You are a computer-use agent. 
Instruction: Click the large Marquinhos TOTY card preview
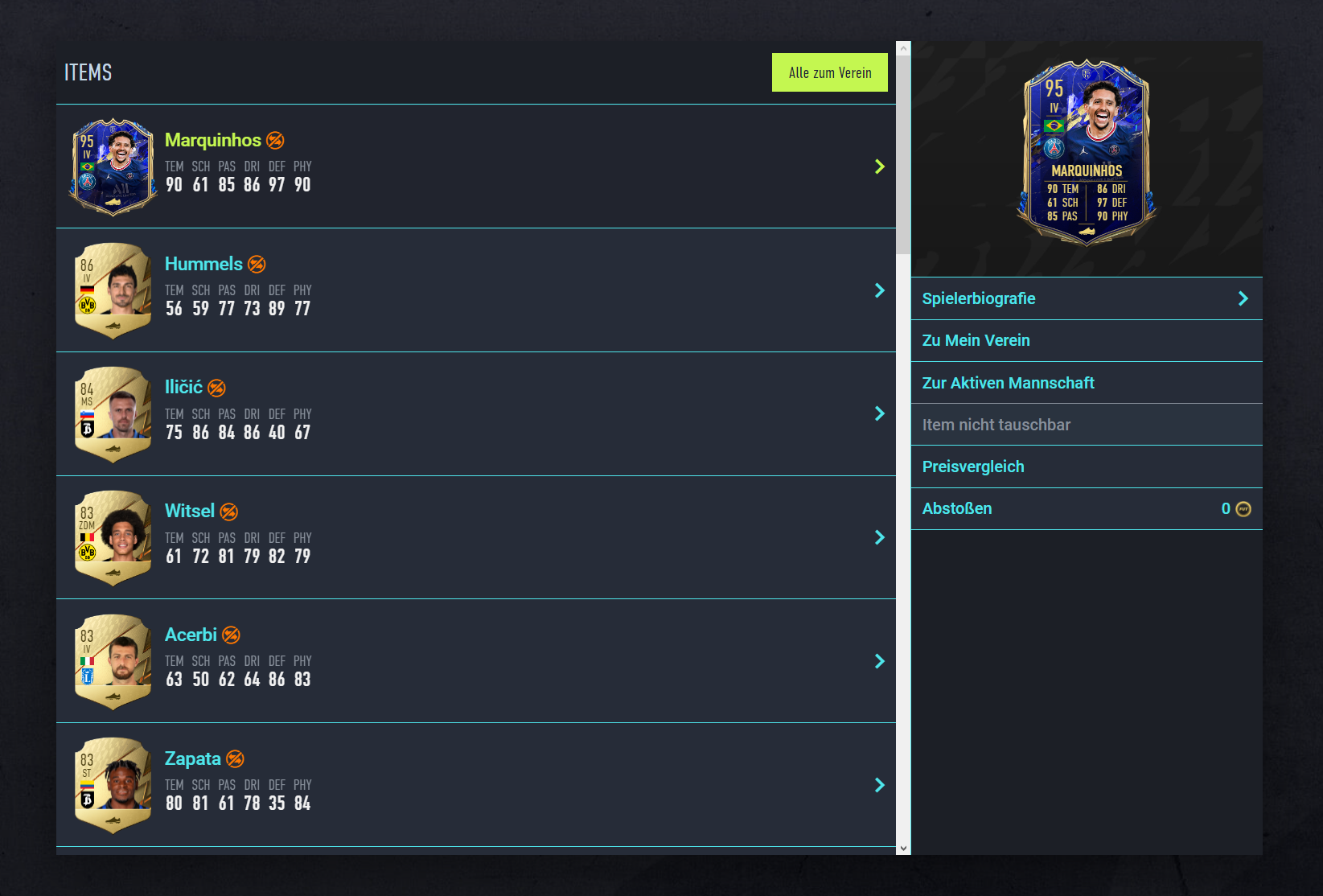1086,153
